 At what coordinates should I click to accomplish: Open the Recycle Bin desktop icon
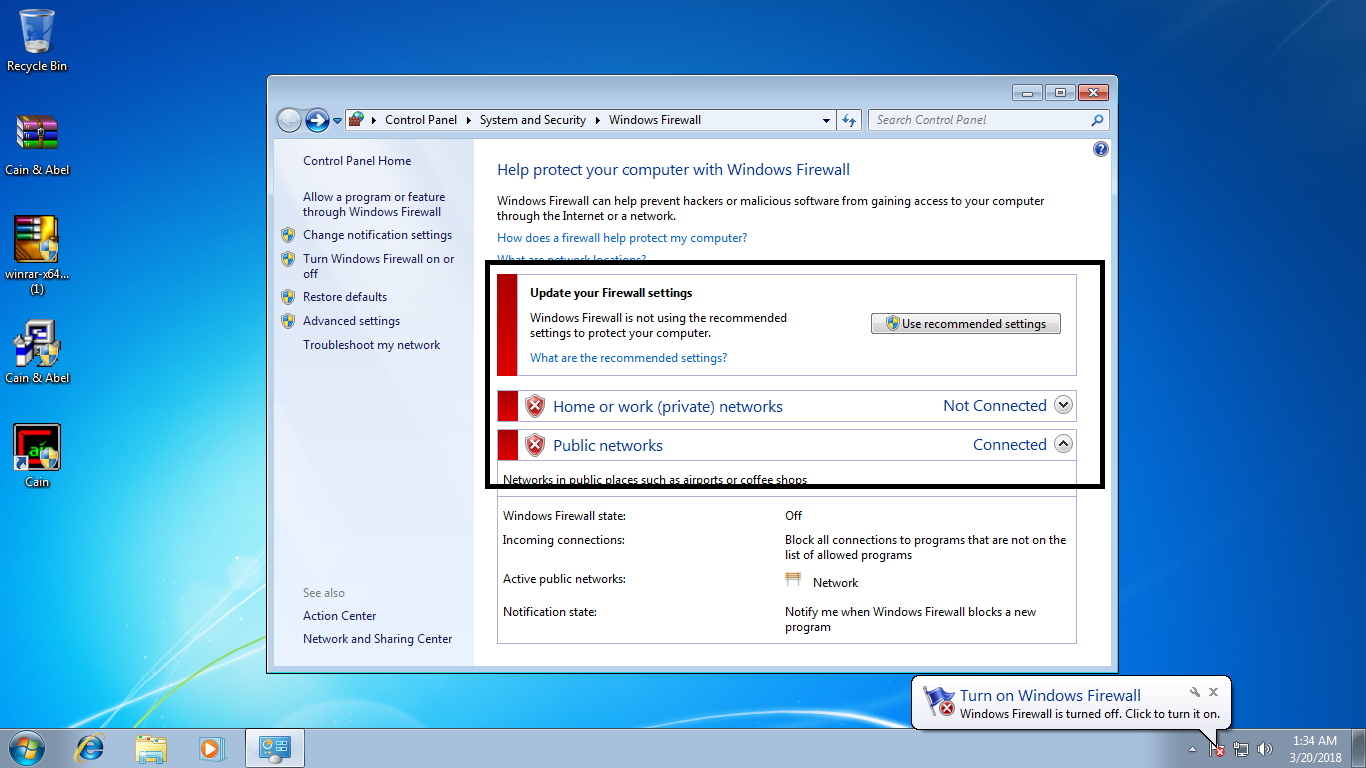click(37, 40)
